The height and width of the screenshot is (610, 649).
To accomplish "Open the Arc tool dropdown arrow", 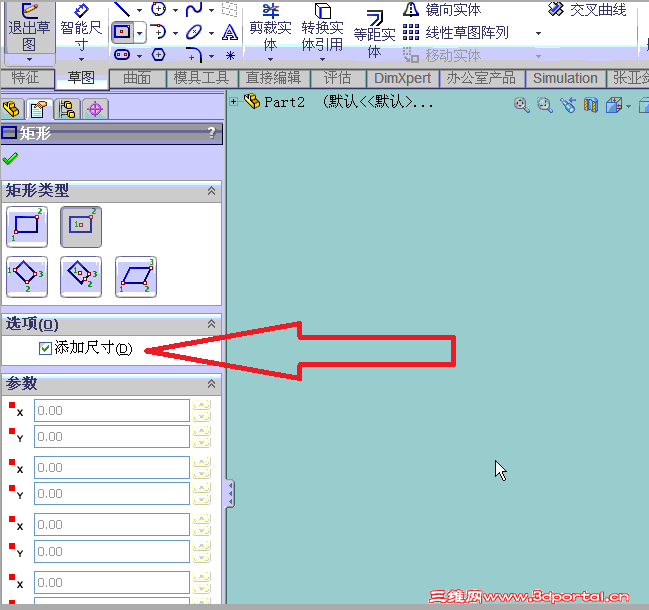I will pyautogui.click(x=175, y=33).
